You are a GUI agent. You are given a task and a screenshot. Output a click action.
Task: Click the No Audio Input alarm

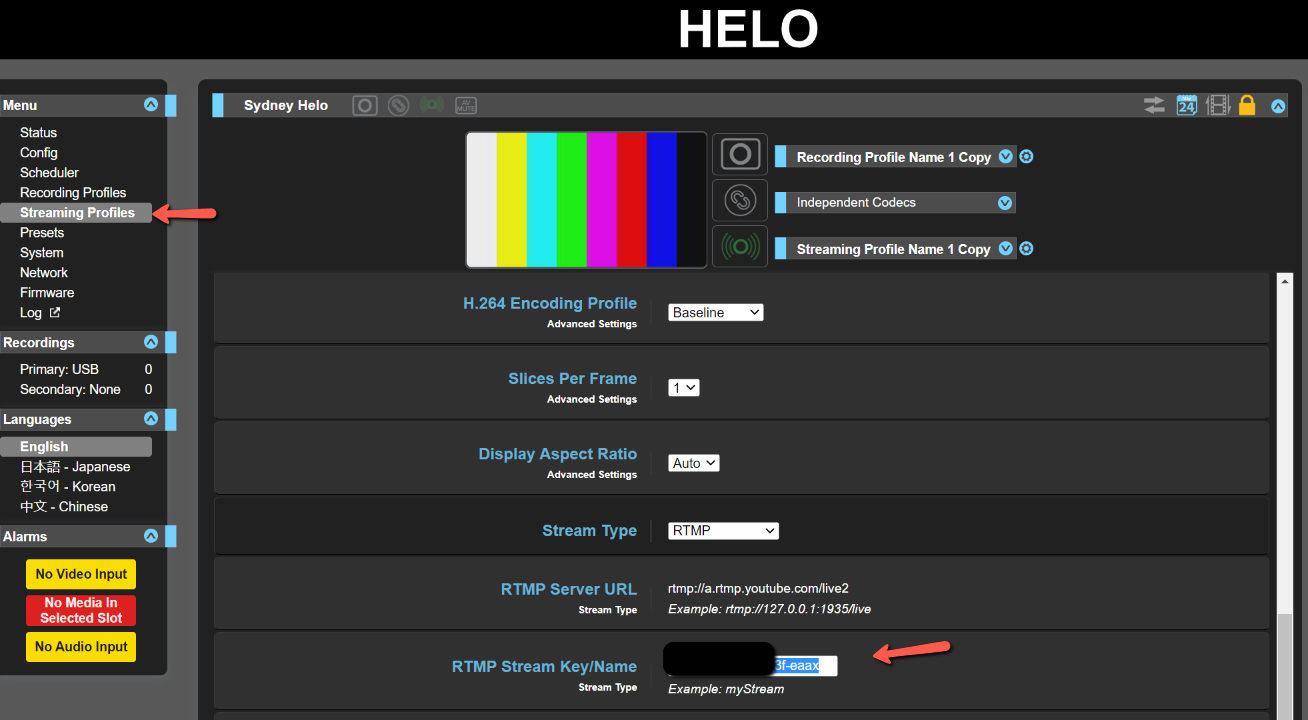pyautogui.click(x=81, y=647)
